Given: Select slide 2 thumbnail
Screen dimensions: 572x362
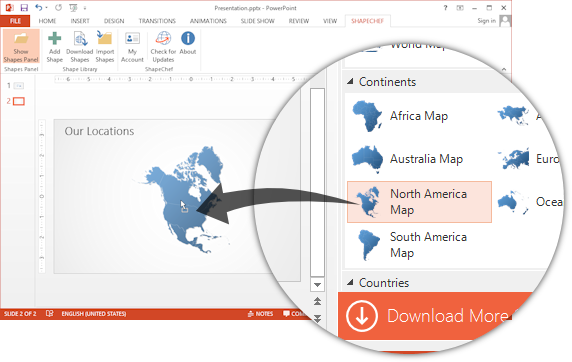Looking at the screenshot, I should point(19,101).
